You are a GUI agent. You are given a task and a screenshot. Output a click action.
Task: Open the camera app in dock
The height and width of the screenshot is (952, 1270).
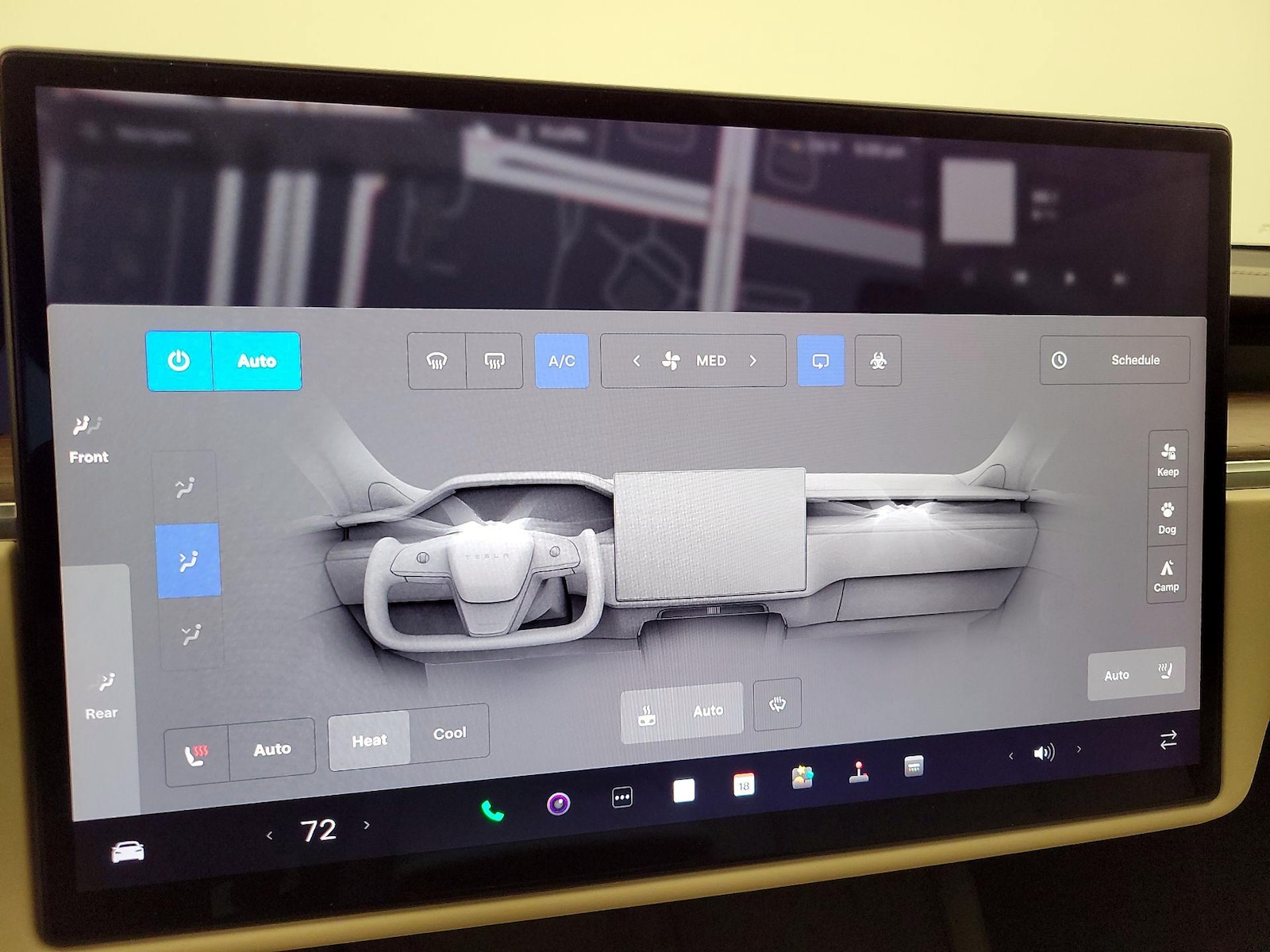559,804
